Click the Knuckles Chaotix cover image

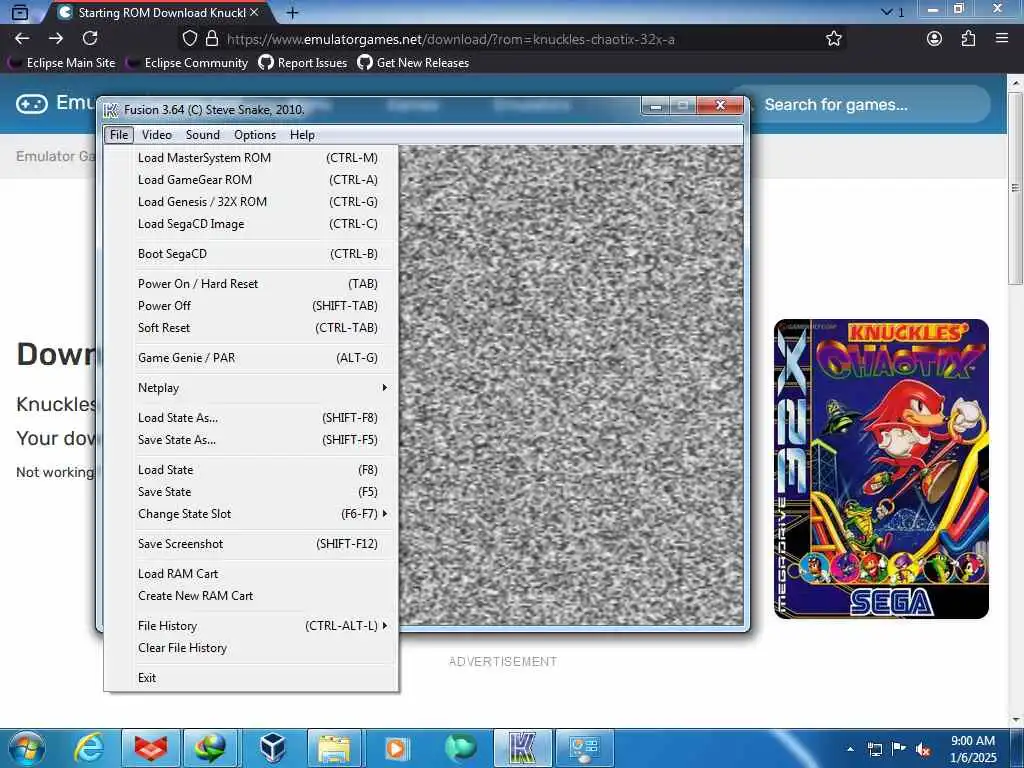tap(881, 469)
